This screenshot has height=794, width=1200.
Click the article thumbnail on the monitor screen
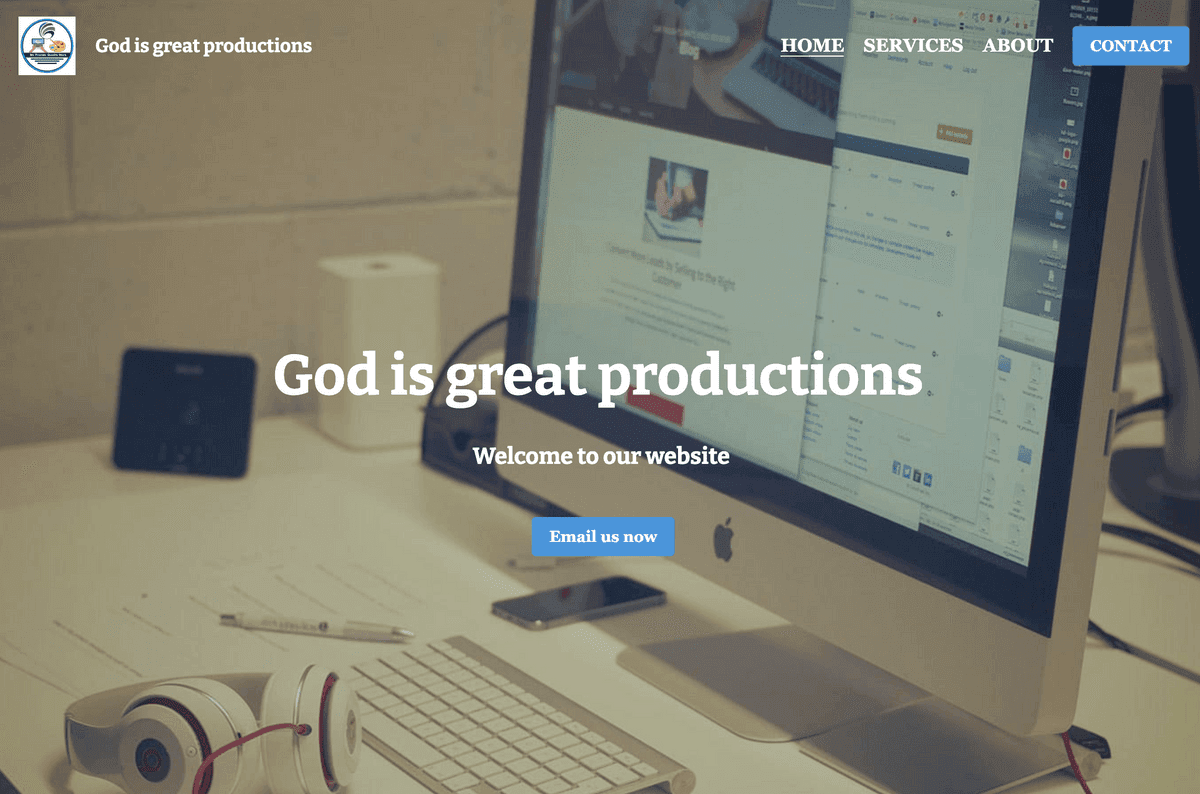coord(676,199)
